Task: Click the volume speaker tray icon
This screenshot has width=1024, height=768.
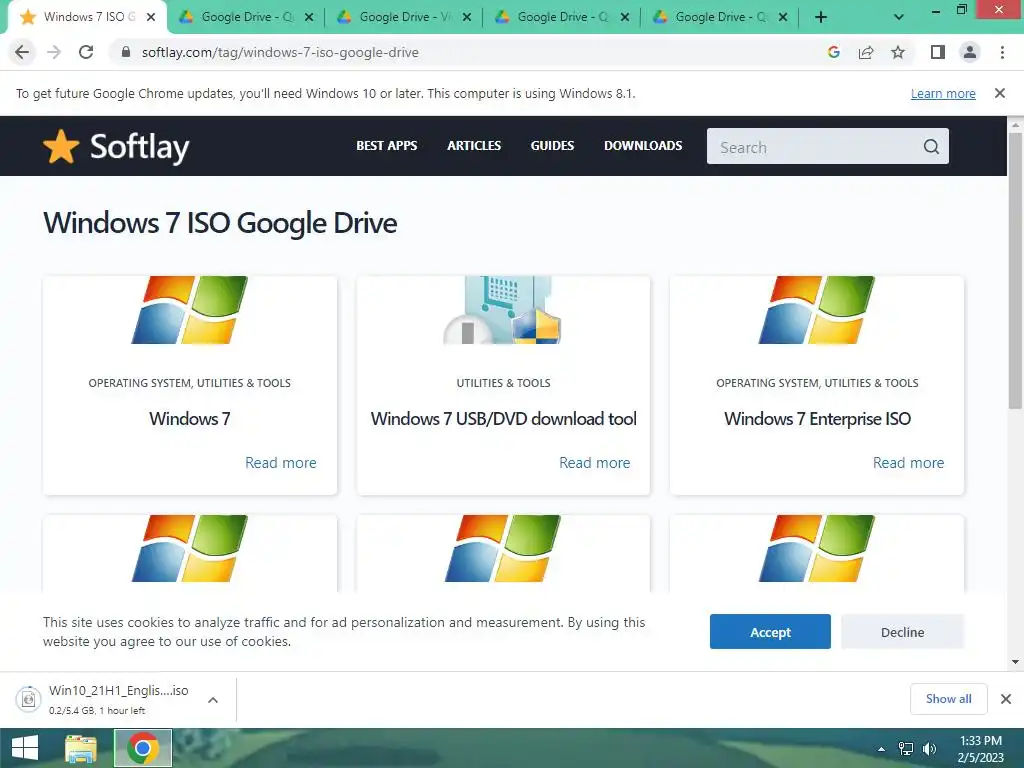Action: (x=929, y=749)
